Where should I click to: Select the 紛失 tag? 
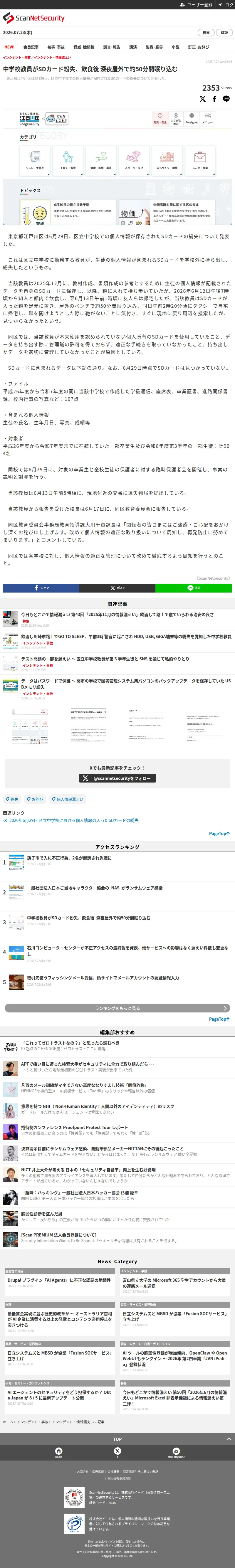click(x=11, y=799)
